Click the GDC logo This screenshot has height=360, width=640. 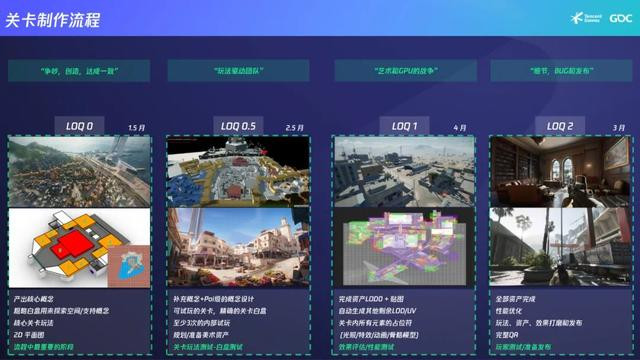point(620,18)
